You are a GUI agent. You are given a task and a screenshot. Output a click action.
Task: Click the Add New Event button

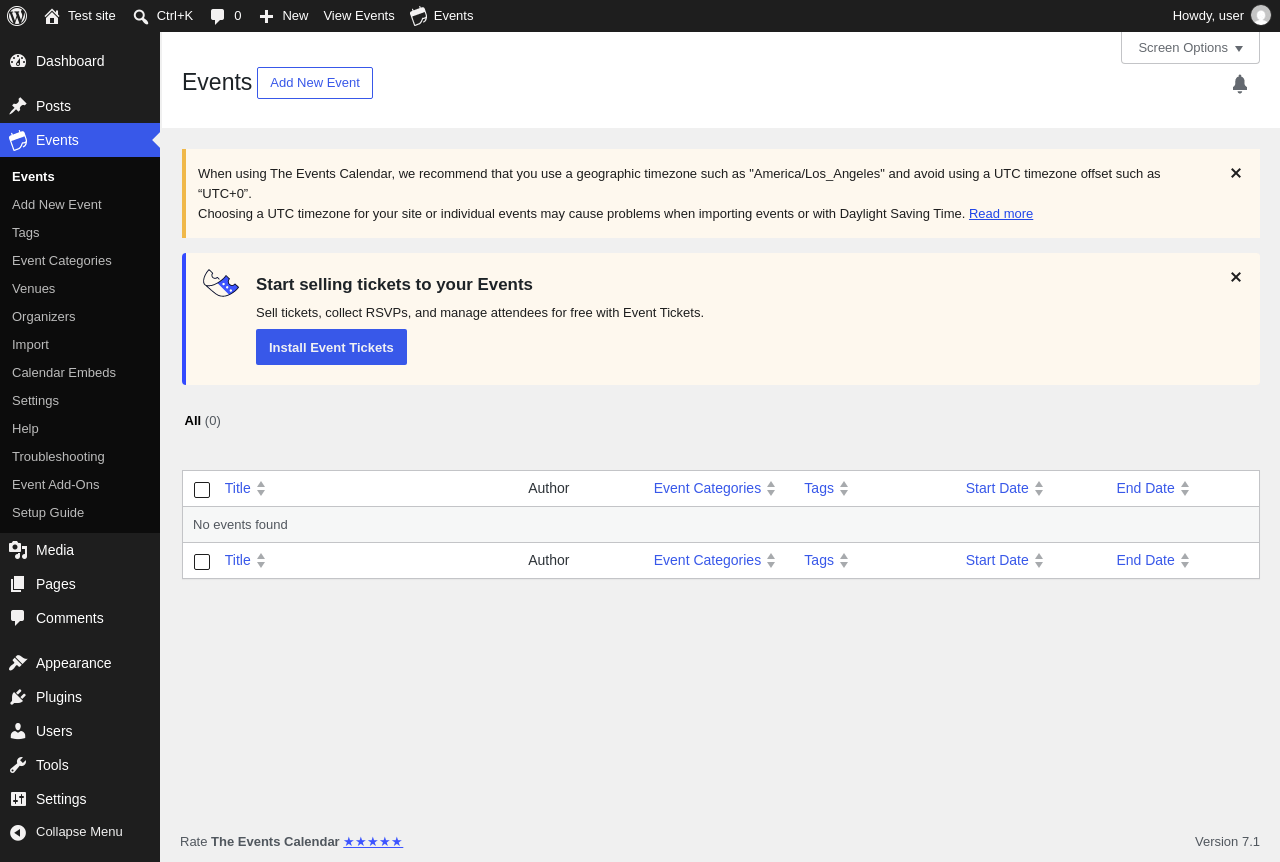tap(315, 83)
